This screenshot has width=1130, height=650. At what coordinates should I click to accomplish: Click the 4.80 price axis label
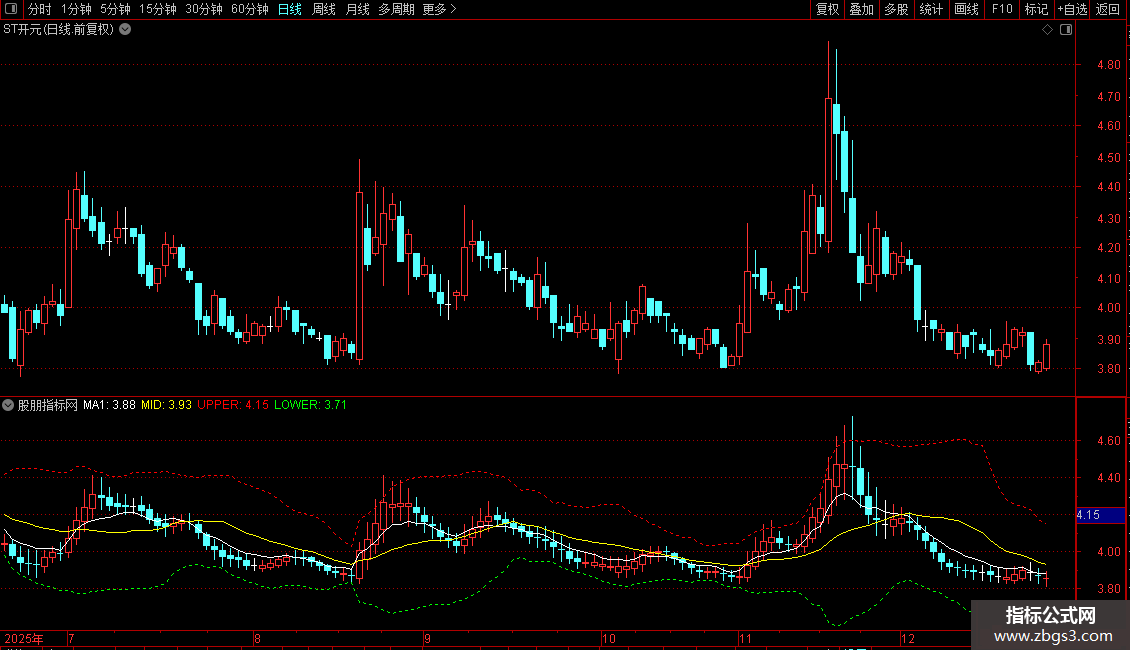1108,65
